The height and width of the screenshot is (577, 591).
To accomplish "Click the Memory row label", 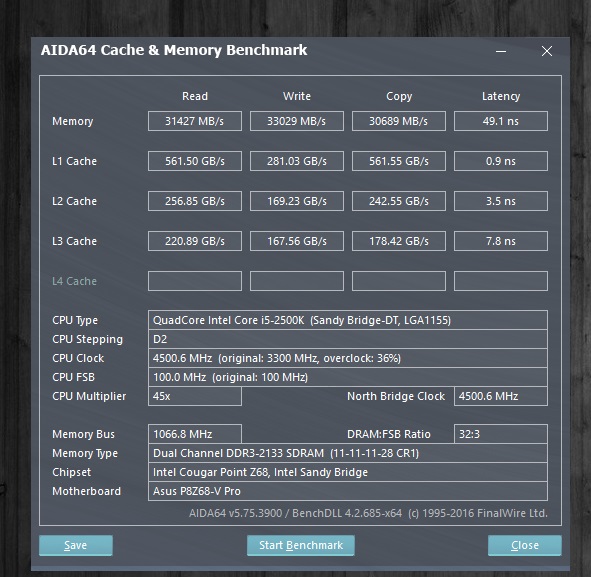I will (72, 121).
